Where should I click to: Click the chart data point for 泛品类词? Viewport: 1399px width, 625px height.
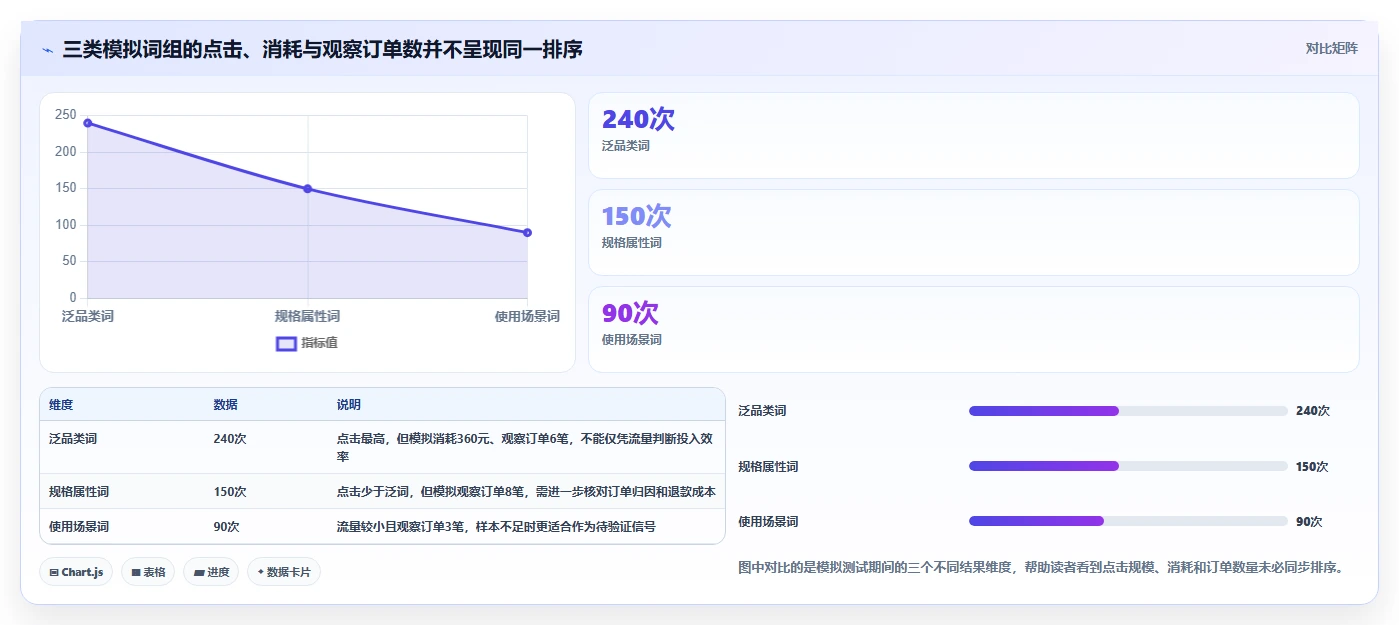pos(88,123)
